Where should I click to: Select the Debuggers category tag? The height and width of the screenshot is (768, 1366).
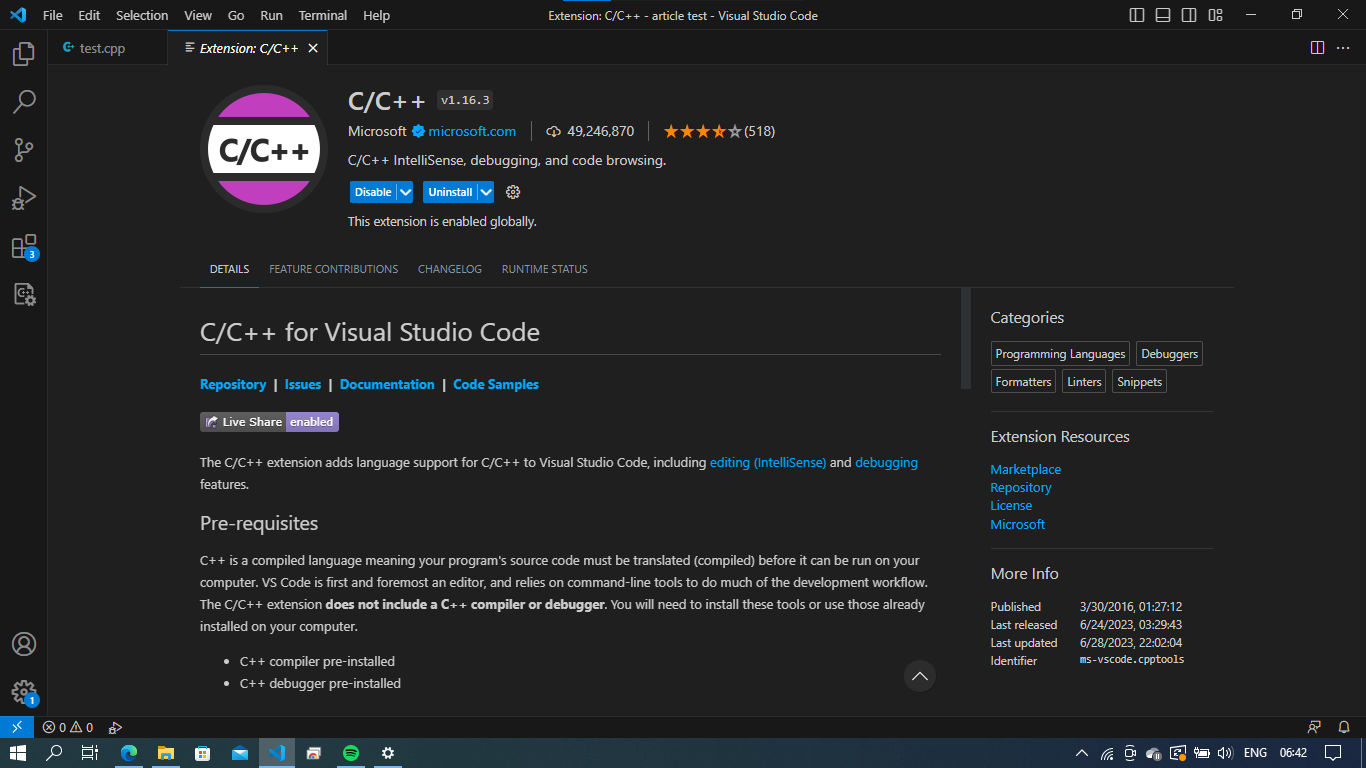click(x=1169, y=354)
